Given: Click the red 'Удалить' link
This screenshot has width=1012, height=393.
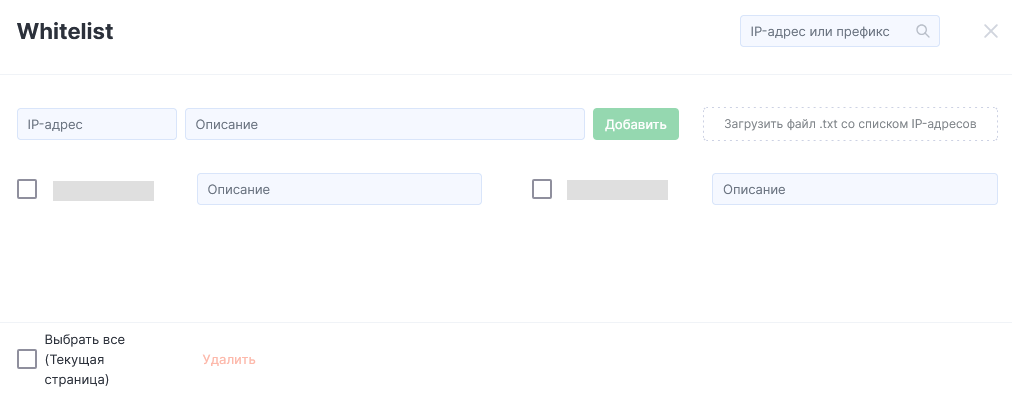Looking at the screenshot, I should point(228,359).
